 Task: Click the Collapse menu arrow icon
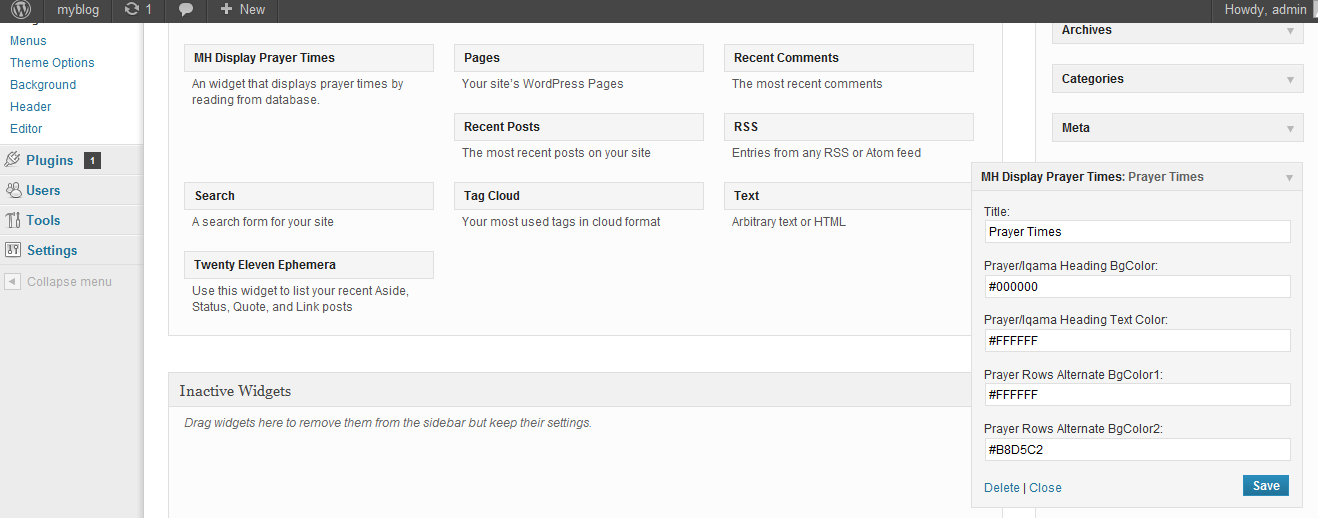(12, 281)
